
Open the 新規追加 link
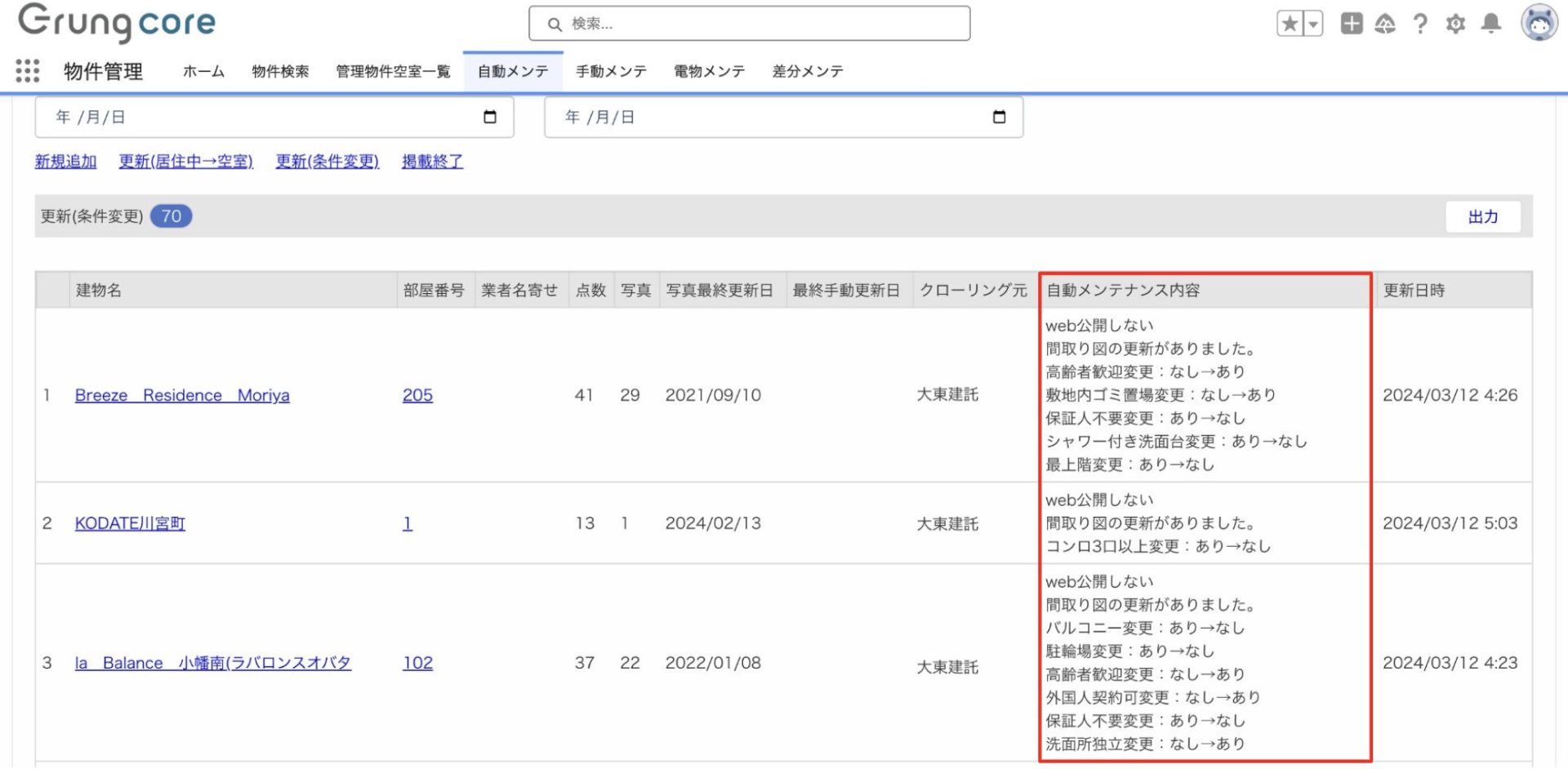pos(65,162)
